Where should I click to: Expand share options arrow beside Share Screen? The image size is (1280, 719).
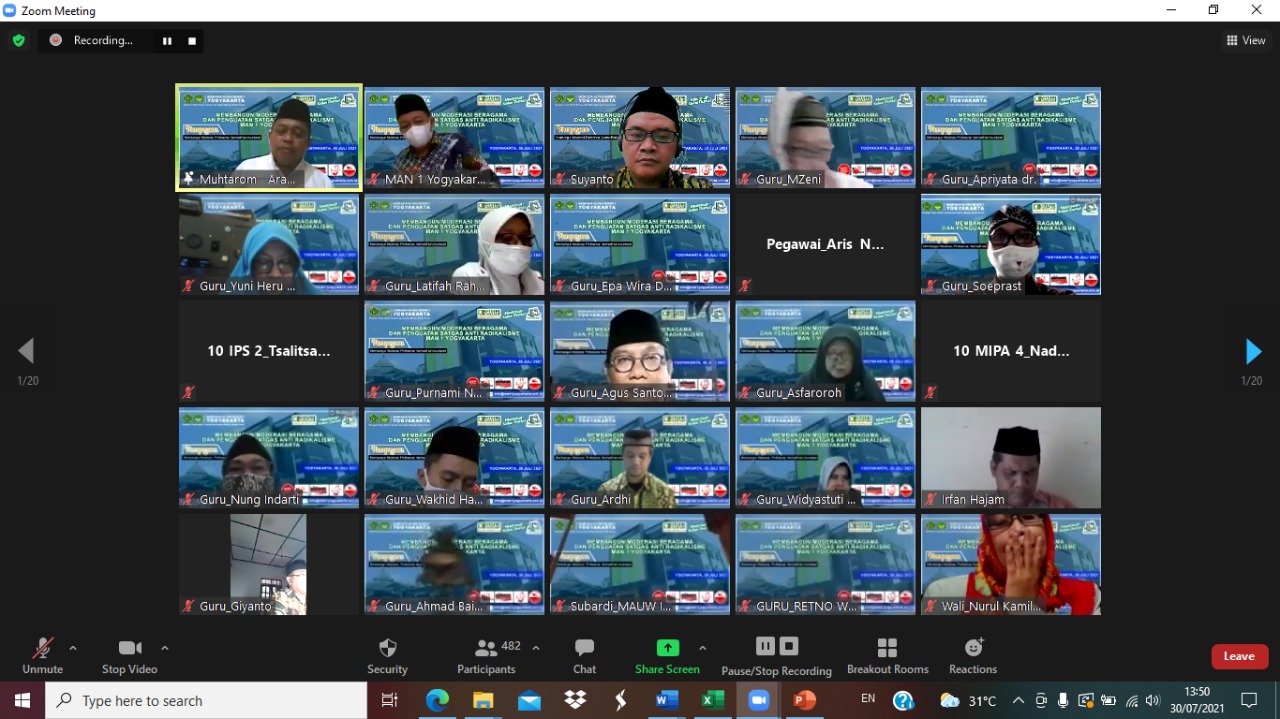[702, 648]
